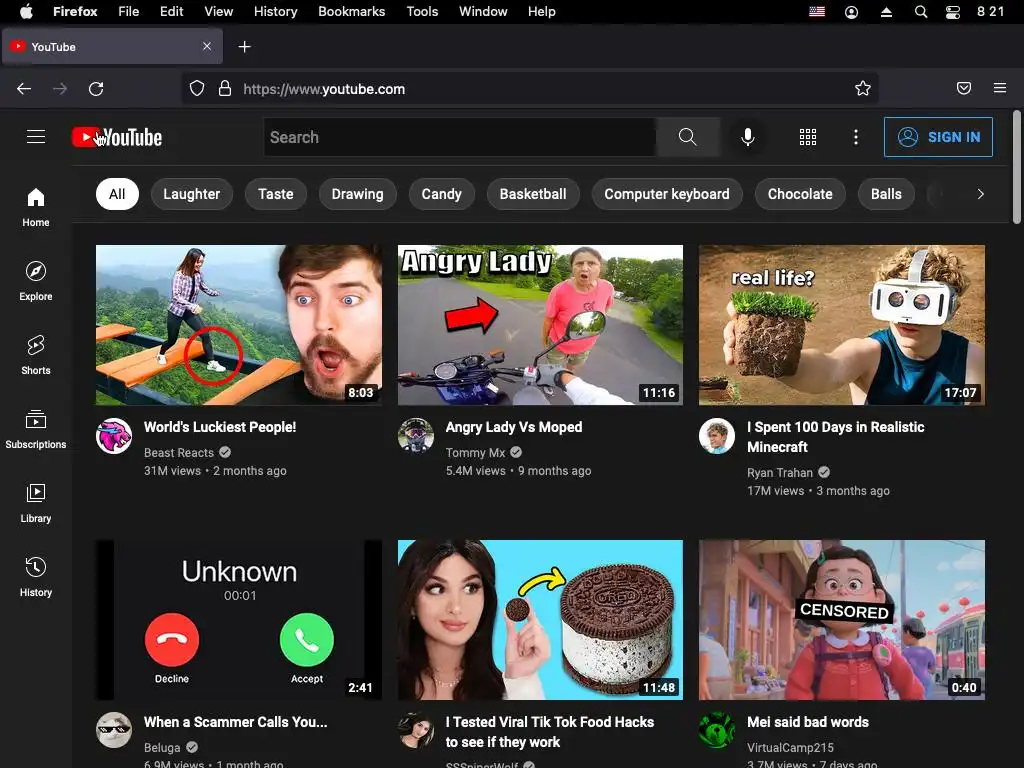This screenshot has height=768, width=1024.
Task: Open the Bookmarks menu
Action: 351,12
